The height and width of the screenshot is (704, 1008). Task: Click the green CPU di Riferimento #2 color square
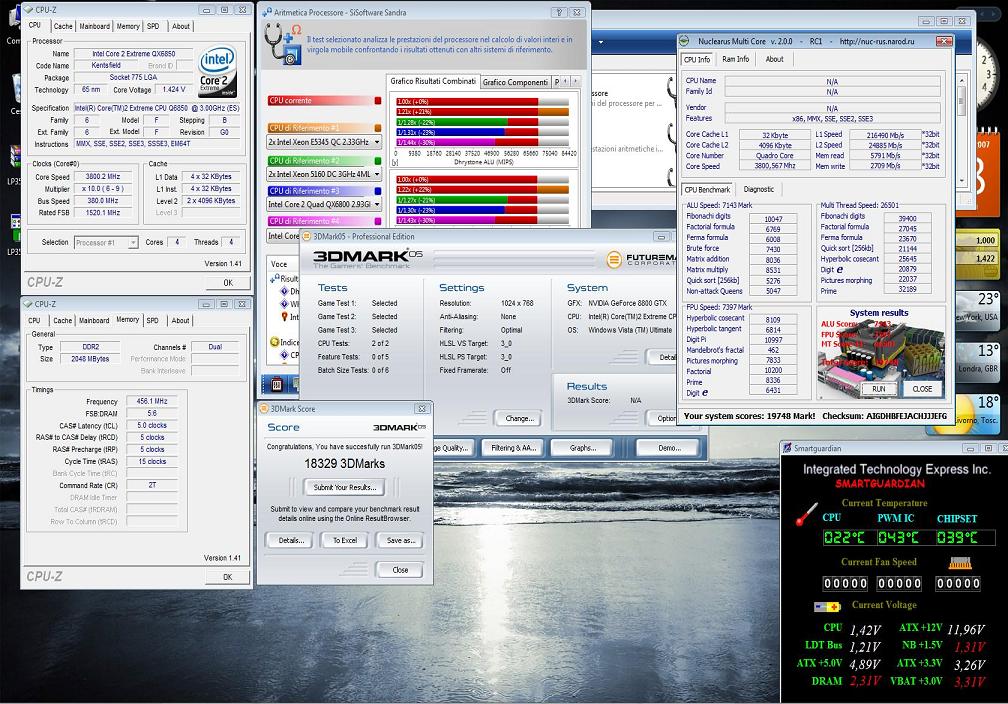(x=377, y=161)
